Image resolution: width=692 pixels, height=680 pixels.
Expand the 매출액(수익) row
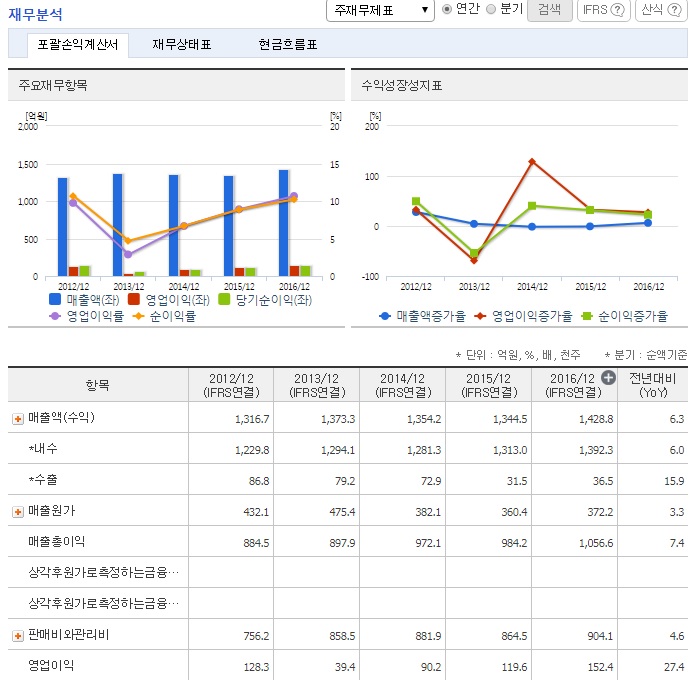point(18,418)
